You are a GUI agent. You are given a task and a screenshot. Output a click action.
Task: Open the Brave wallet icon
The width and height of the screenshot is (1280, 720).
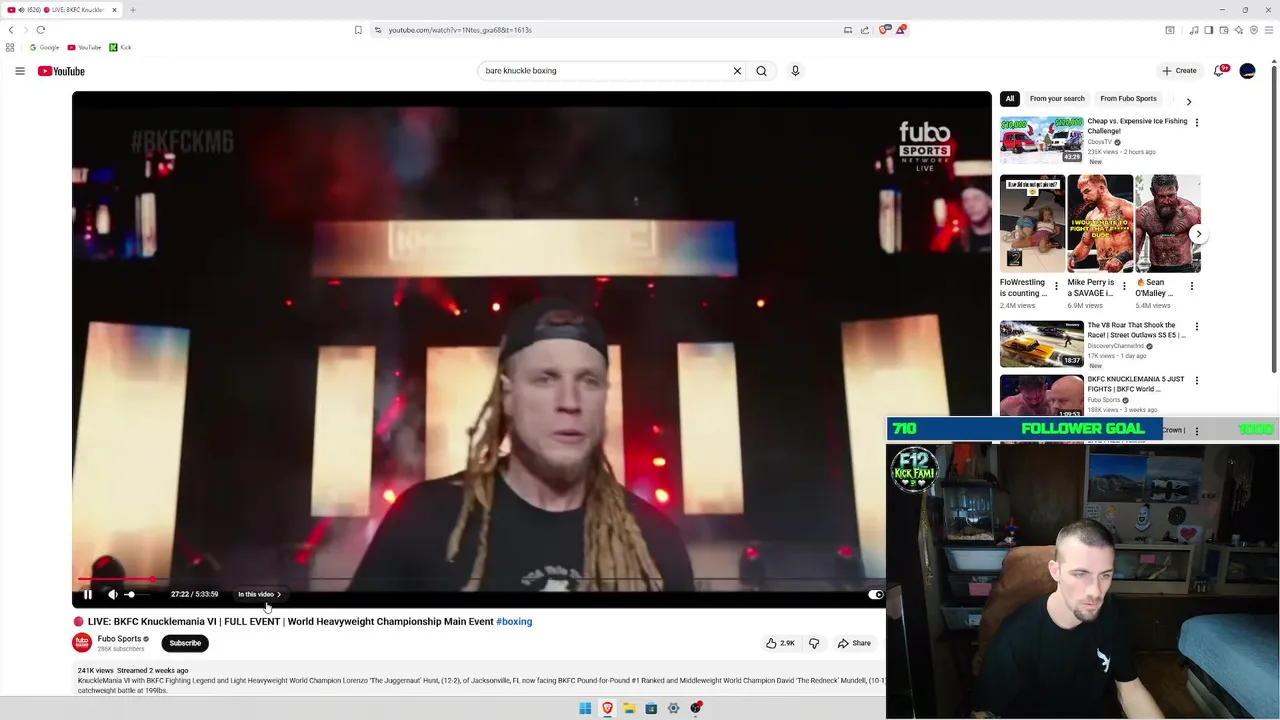[1224, 30]
